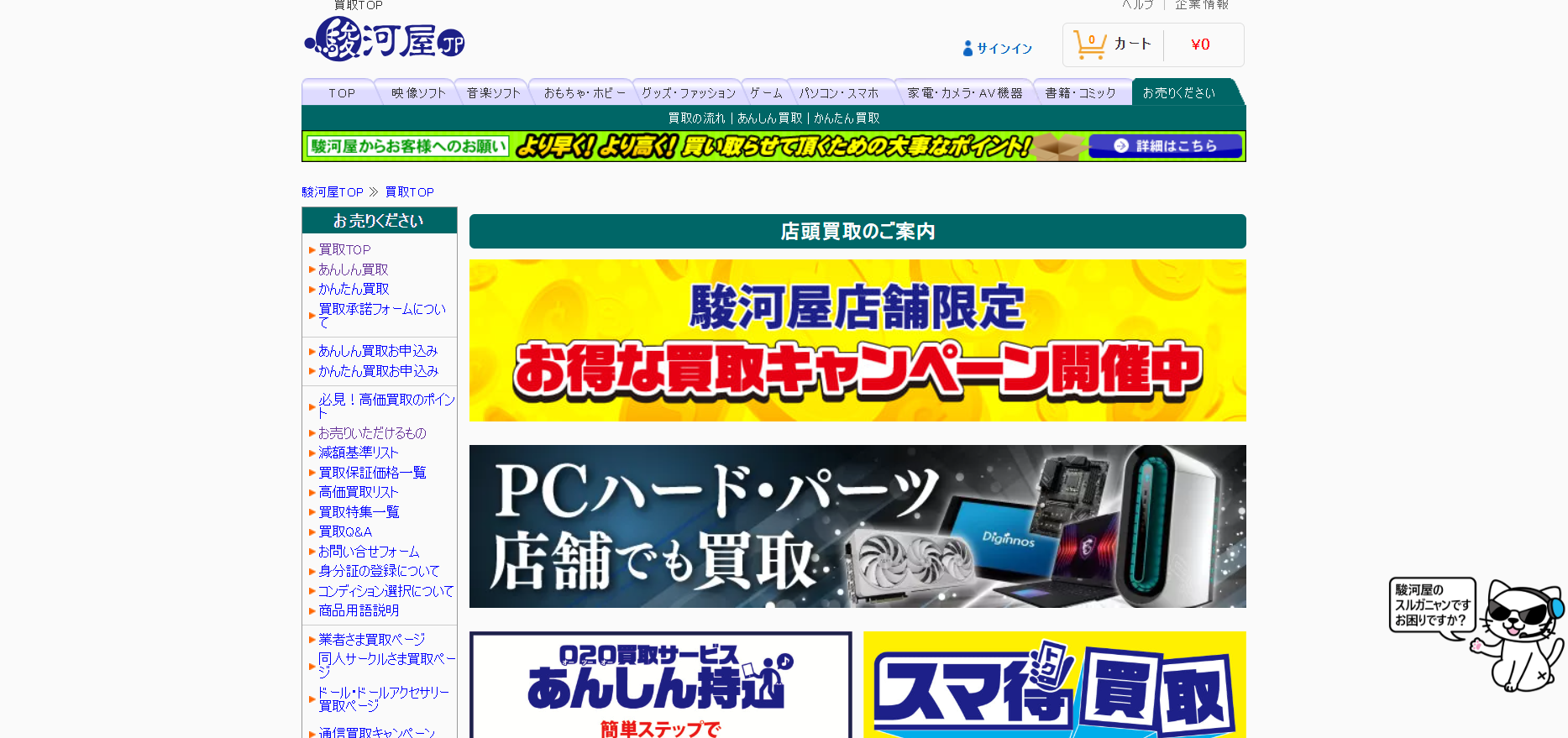Screen dimensions: 1568x738
Task: Open コンディション選択について sidebar link
Action: point(385,591)
